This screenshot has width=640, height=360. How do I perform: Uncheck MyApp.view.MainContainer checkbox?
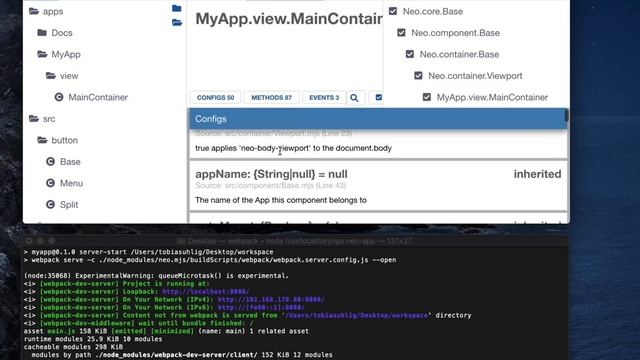tap(427, 97)
